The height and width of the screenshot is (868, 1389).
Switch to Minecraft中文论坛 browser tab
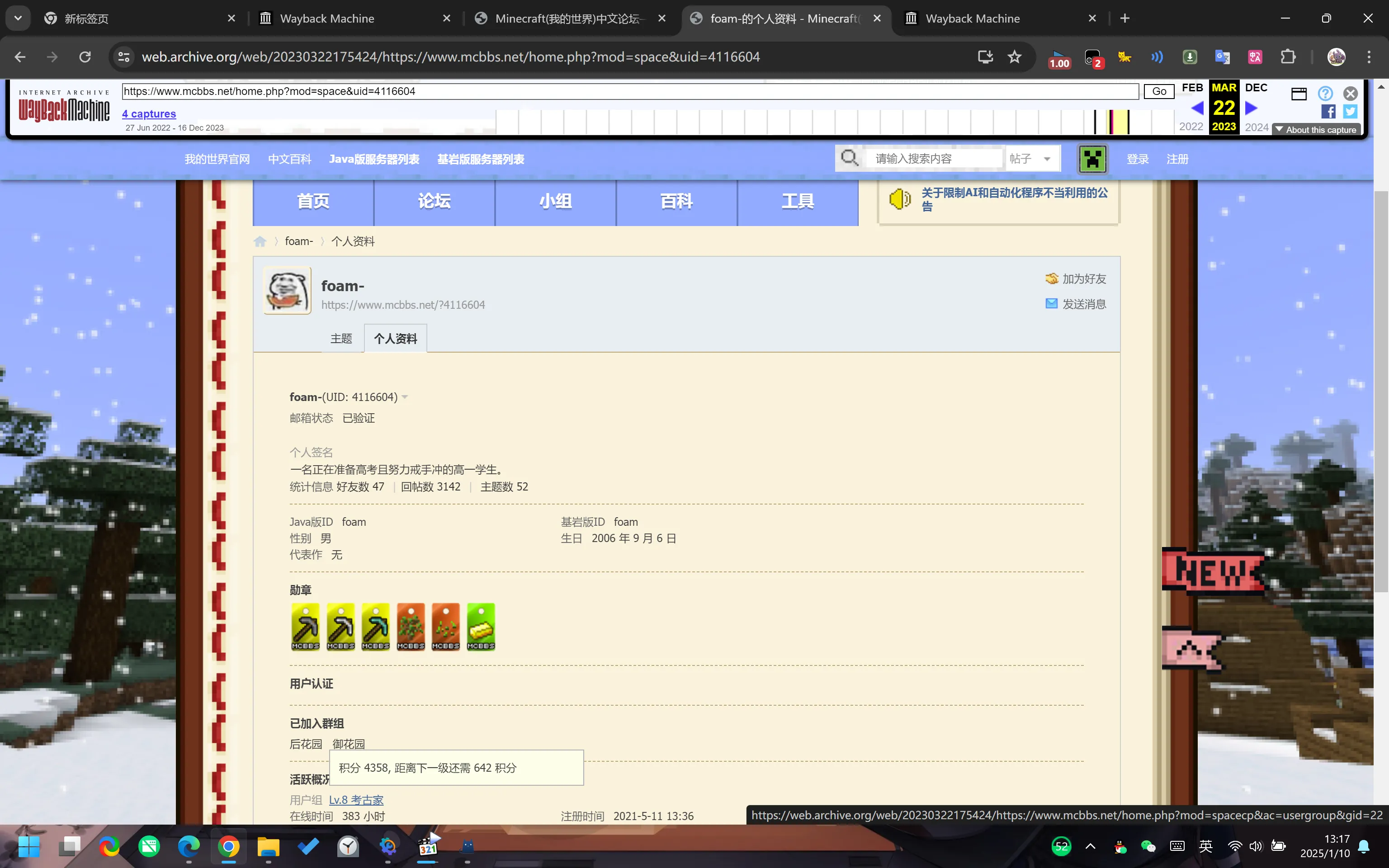[568, 19]
